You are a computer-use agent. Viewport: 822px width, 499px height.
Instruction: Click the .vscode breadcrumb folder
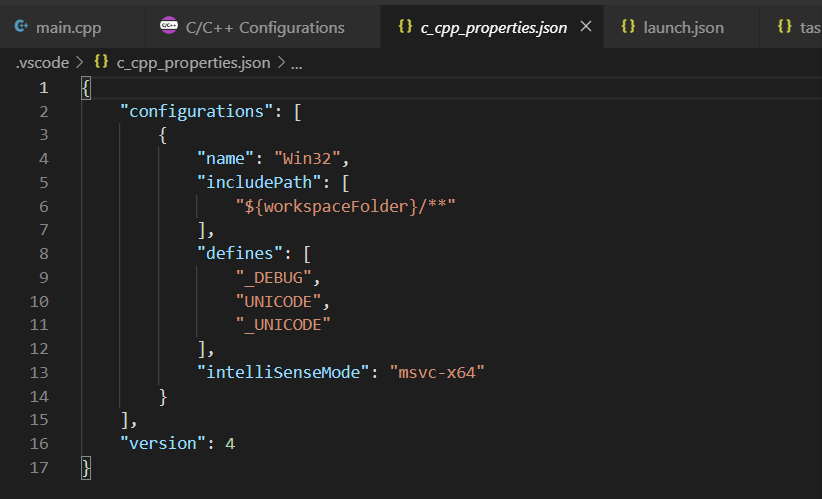(42, 63)
